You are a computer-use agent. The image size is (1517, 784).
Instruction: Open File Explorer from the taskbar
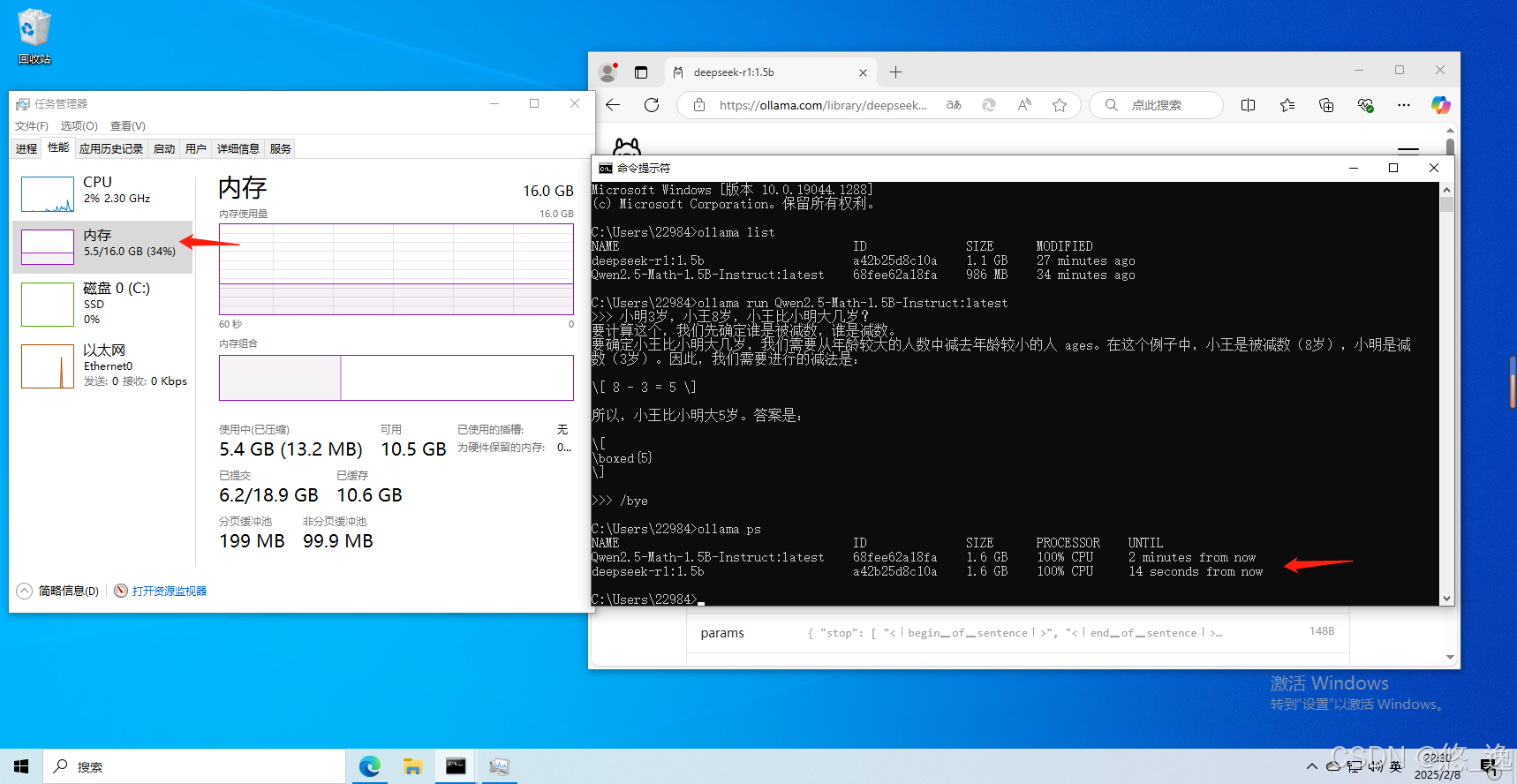click(412, 766)
